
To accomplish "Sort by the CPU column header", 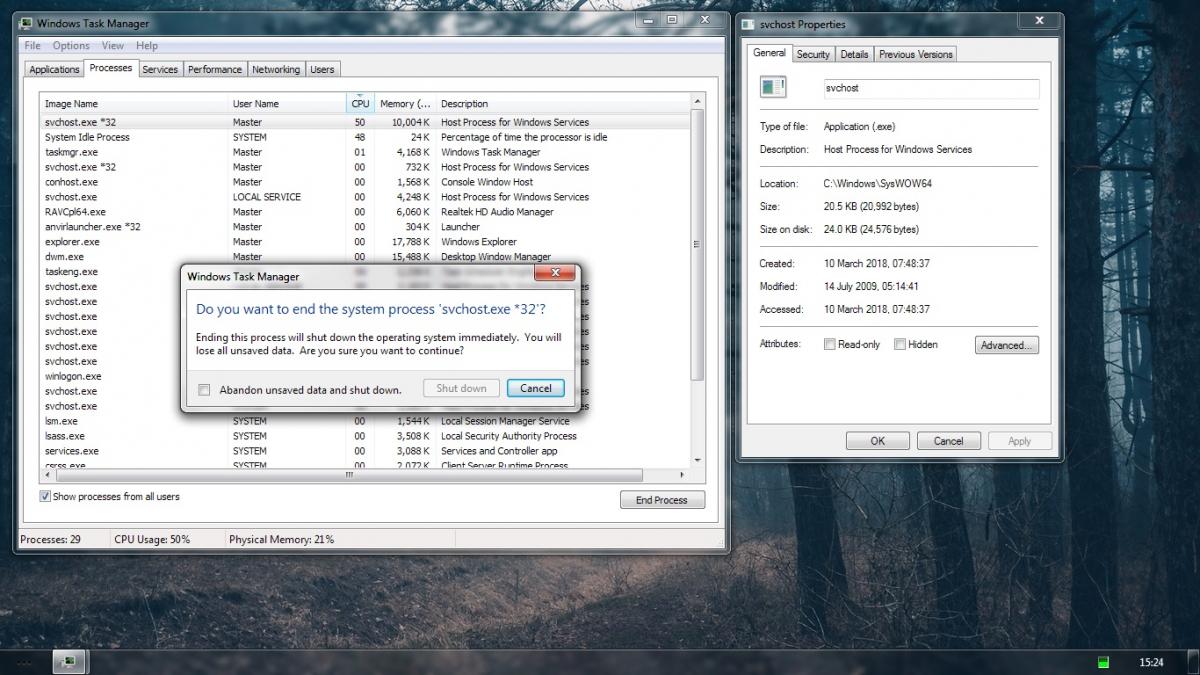I will point(361,104).
